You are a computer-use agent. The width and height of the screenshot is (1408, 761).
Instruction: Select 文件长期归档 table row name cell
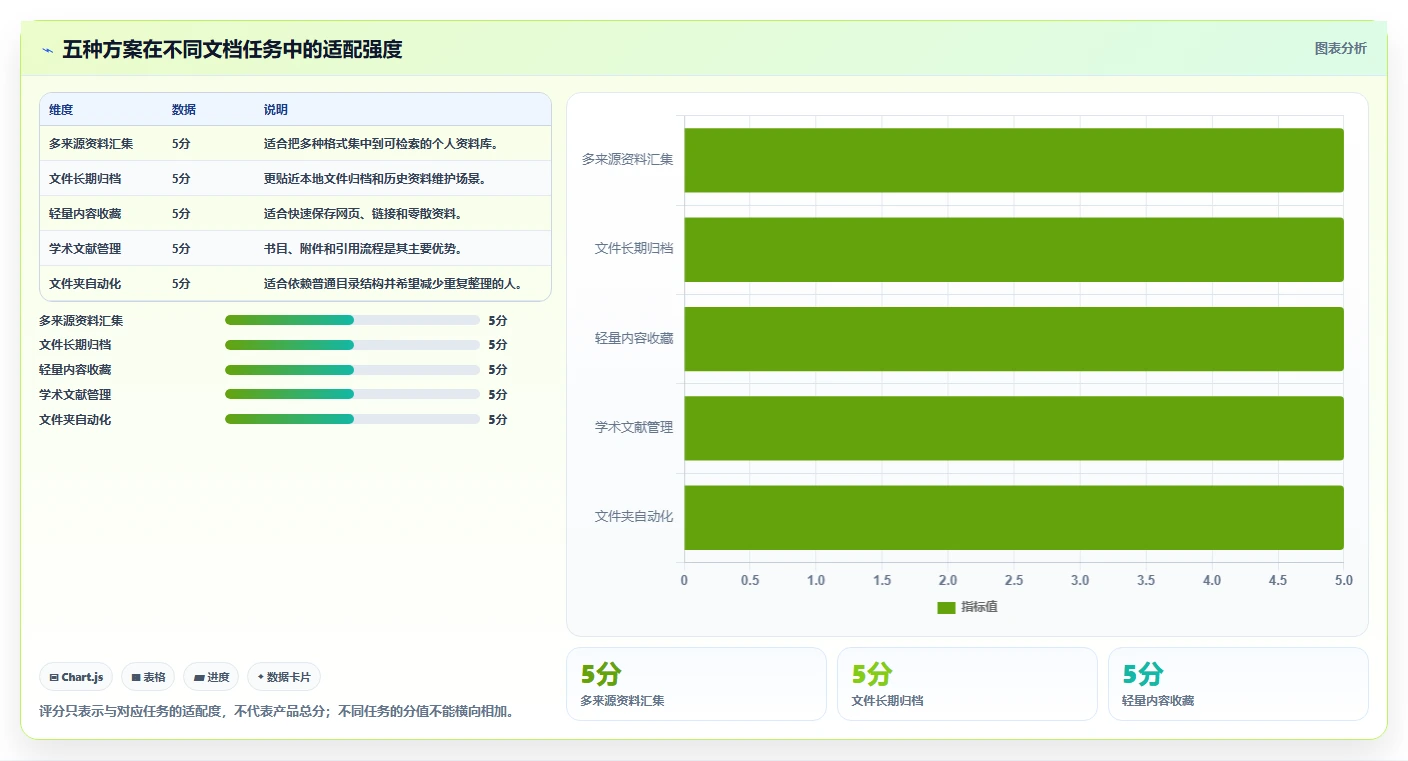coord(85,179)
